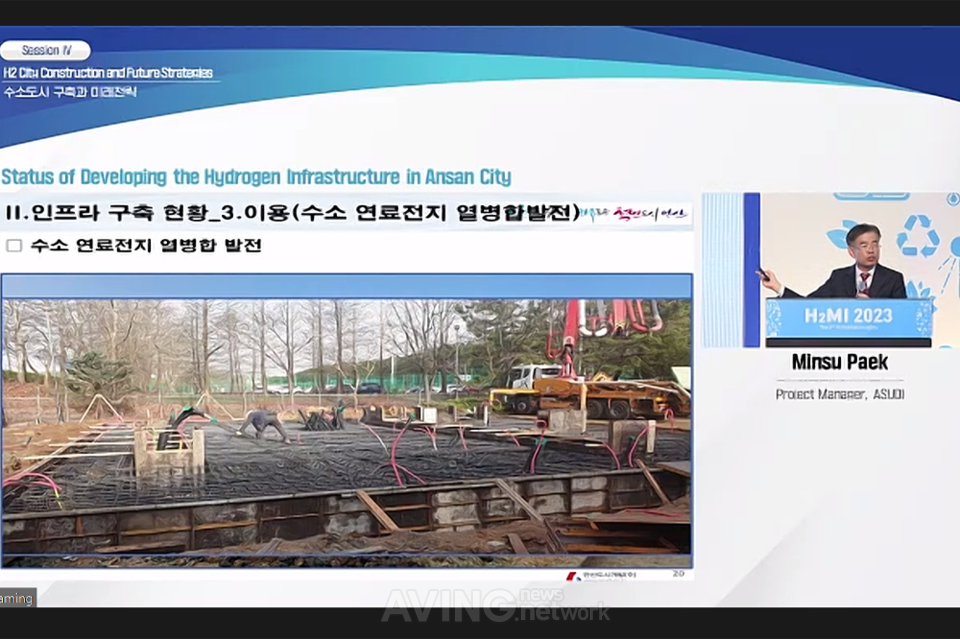The width and height of the screenshot is (960, 639).
Task: Click the recycling symbol icon on stage backdrop
Action: 916,237
